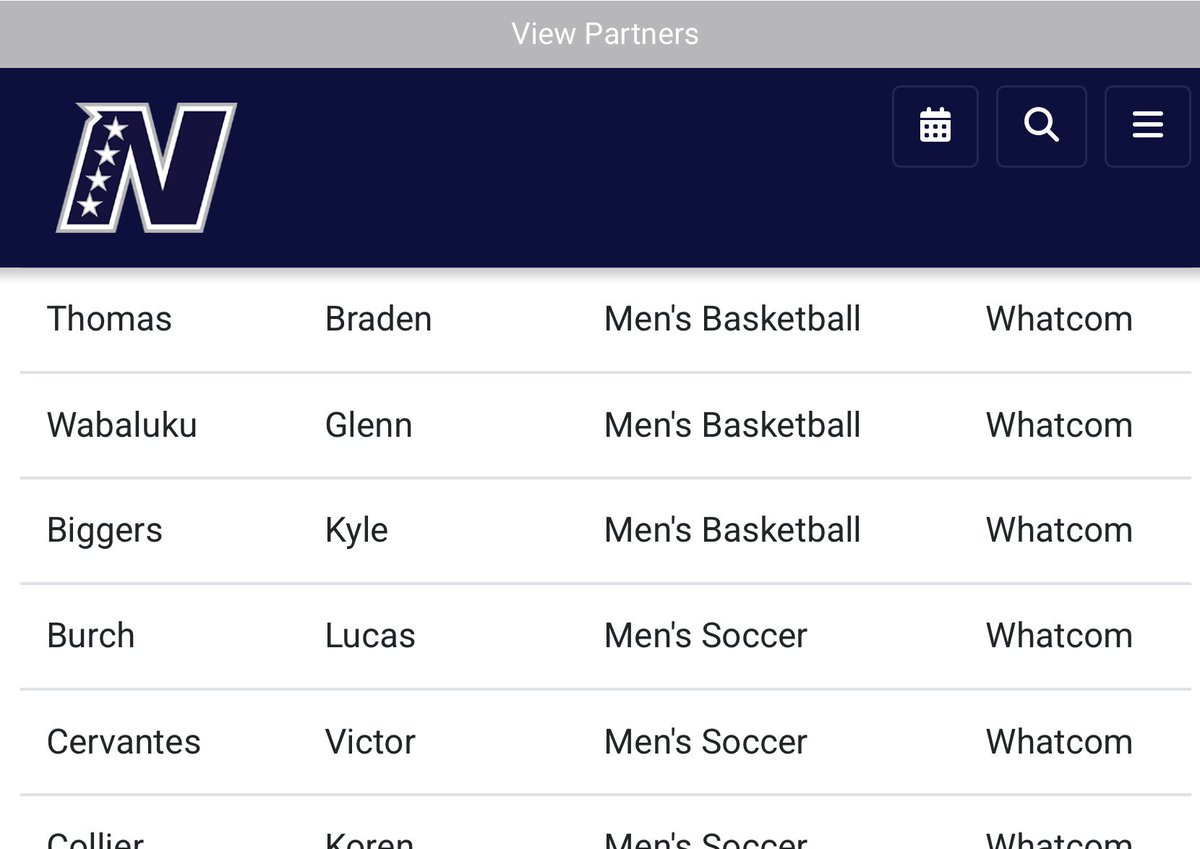This screenshot has width=1200, height=849.
Task: Select the Thomas last name cell
Action: click(x=109, y=319)
